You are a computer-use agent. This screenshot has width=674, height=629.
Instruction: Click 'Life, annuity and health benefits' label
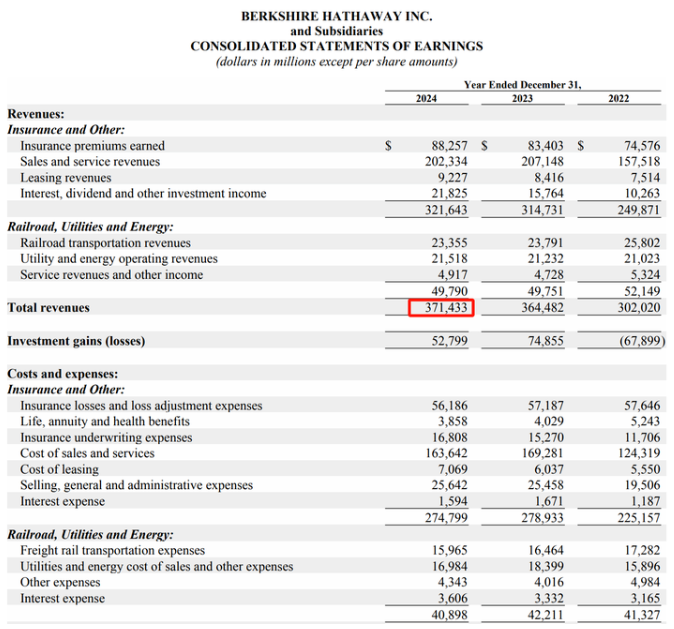click(105, 421)
